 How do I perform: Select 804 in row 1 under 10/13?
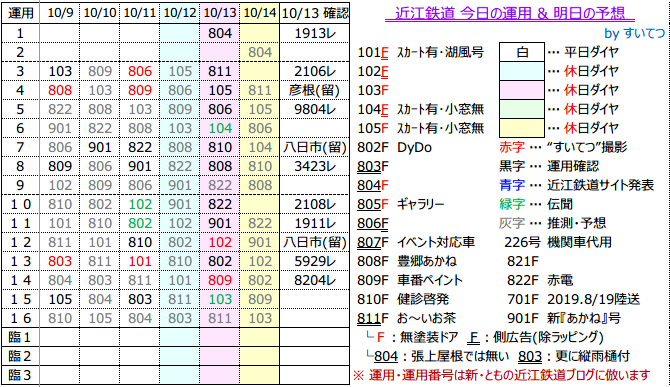point(220,33)
